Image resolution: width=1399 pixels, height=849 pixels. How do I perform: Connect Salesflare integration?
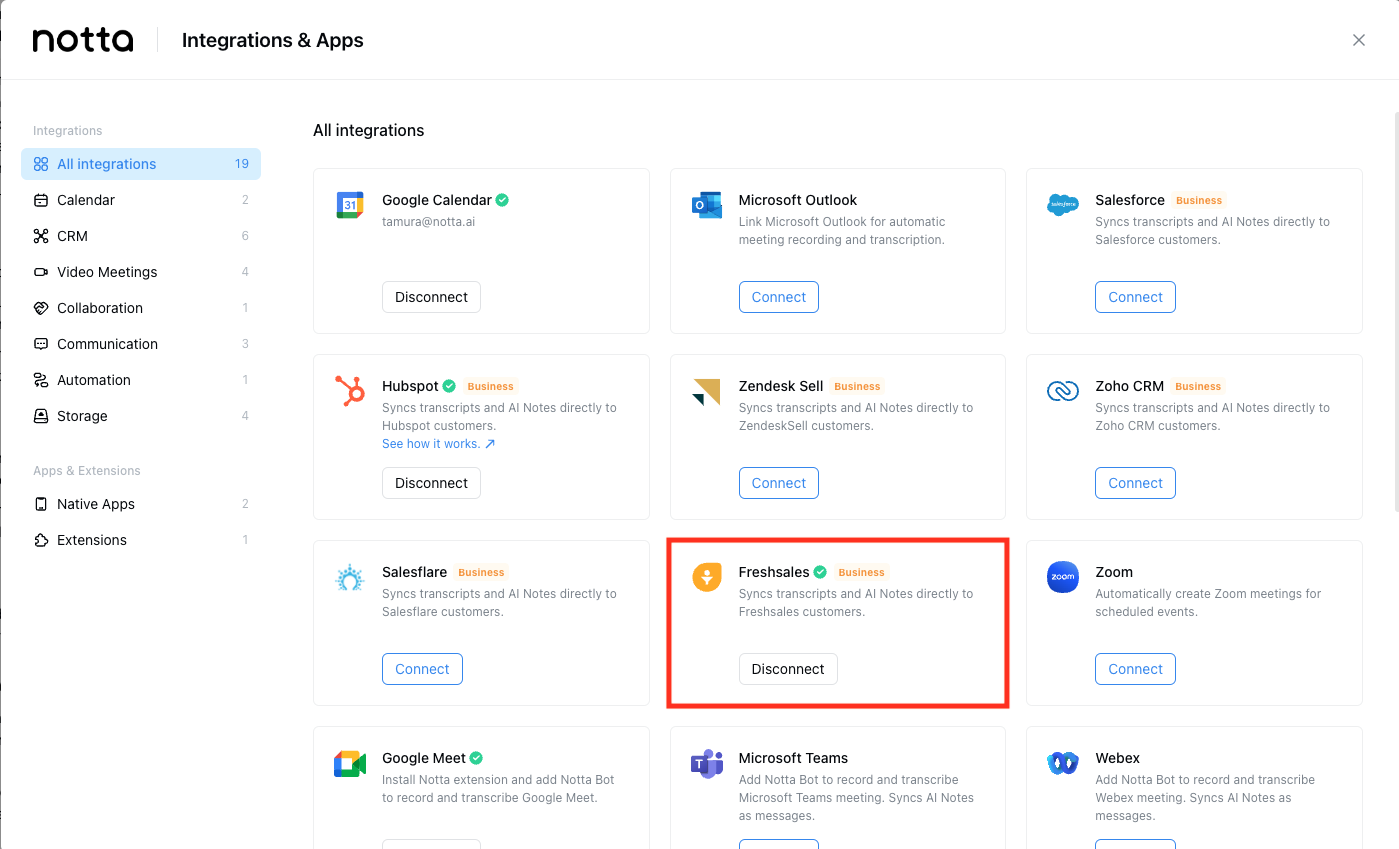tap(422, 669)
